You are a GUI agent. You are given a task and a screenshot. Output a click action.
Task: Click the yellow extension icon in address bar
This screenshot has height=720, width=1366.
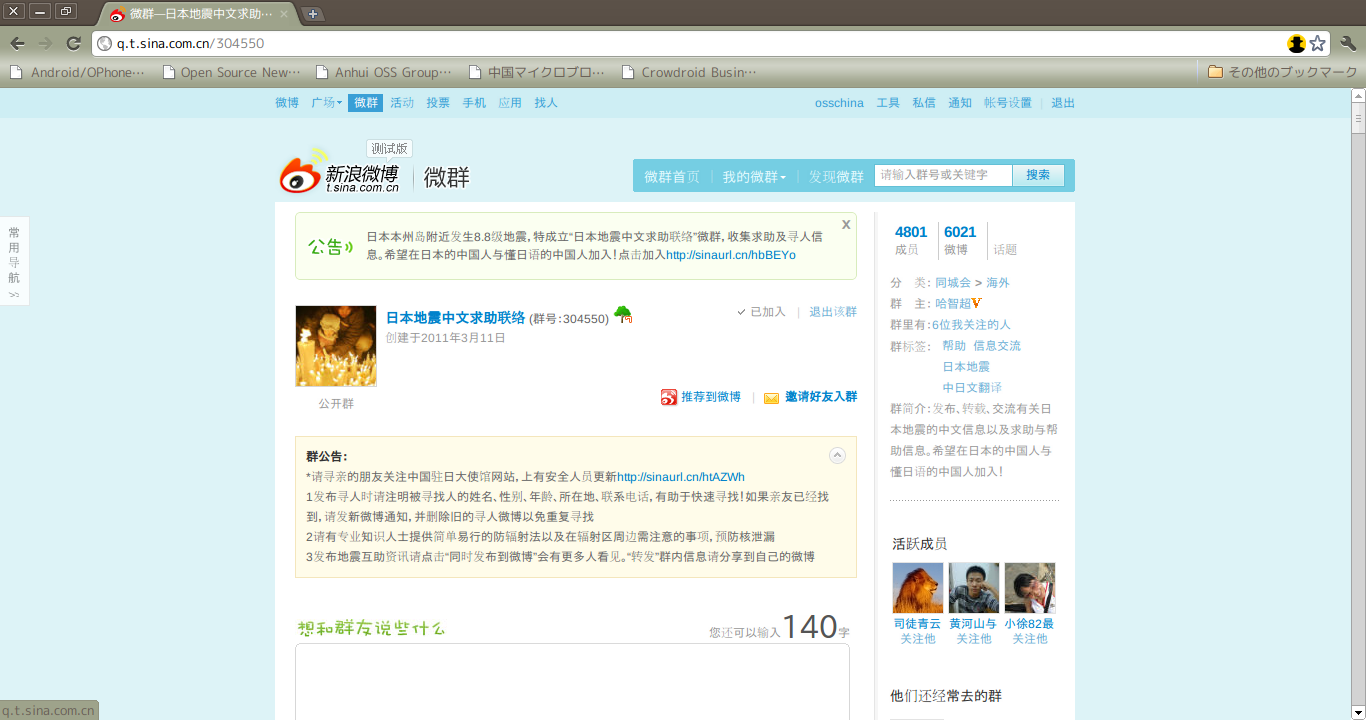(1297, 43)
